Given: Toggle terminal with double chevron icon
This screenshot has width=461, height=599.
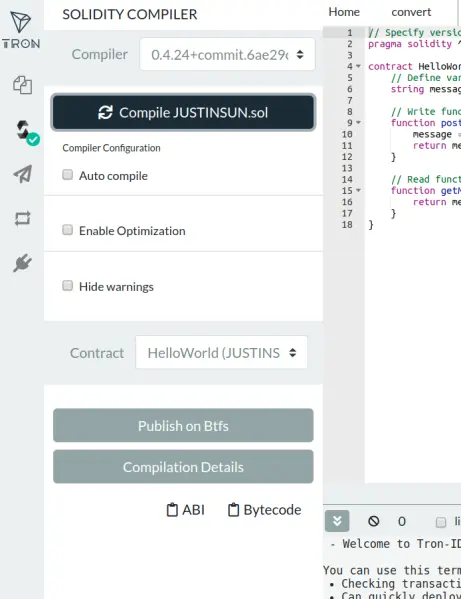Looking at the screenshot, I should pyautogui.click(x=337, y=521).
